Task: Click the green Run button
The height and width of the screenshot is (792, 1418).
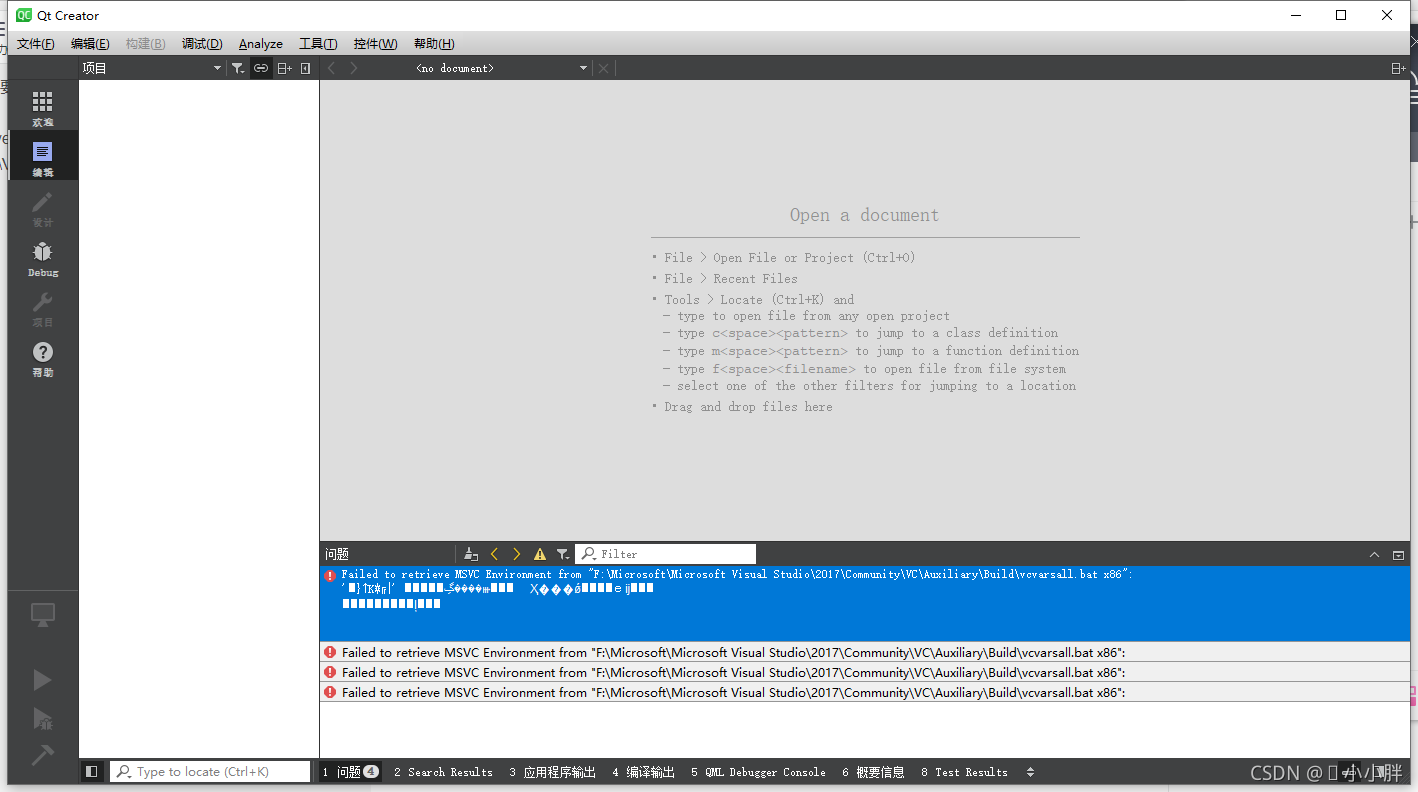Action: [42, 680]
